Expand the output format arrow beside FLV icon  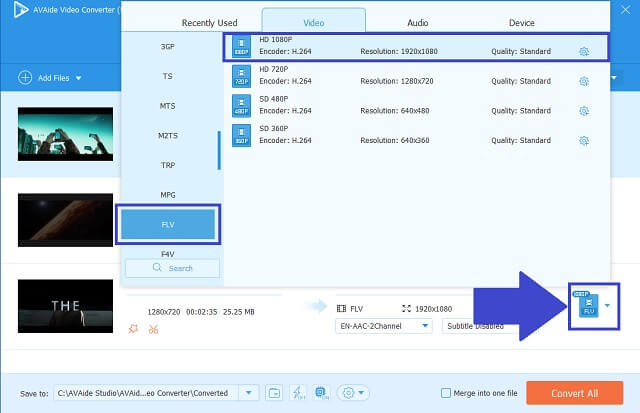click(x=607, y=305)
